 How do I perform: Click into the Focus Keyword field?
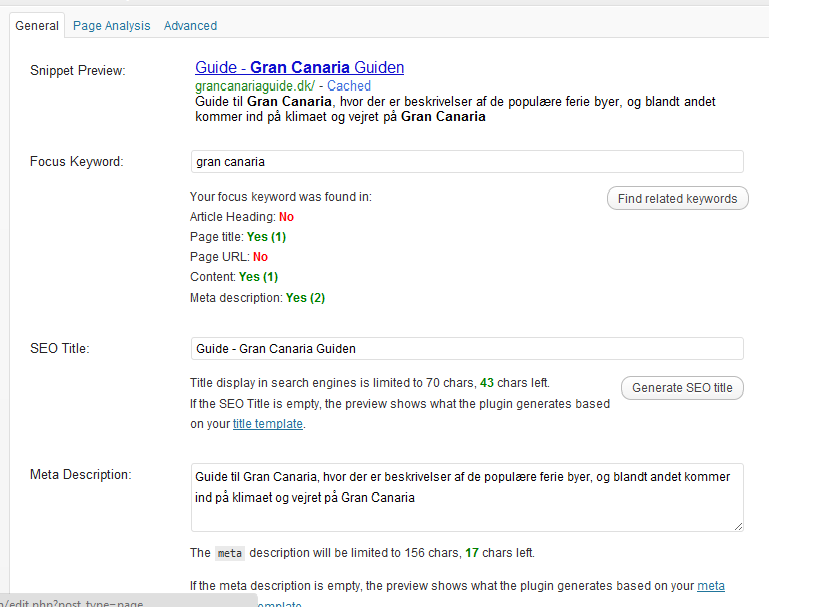[467, 162]
